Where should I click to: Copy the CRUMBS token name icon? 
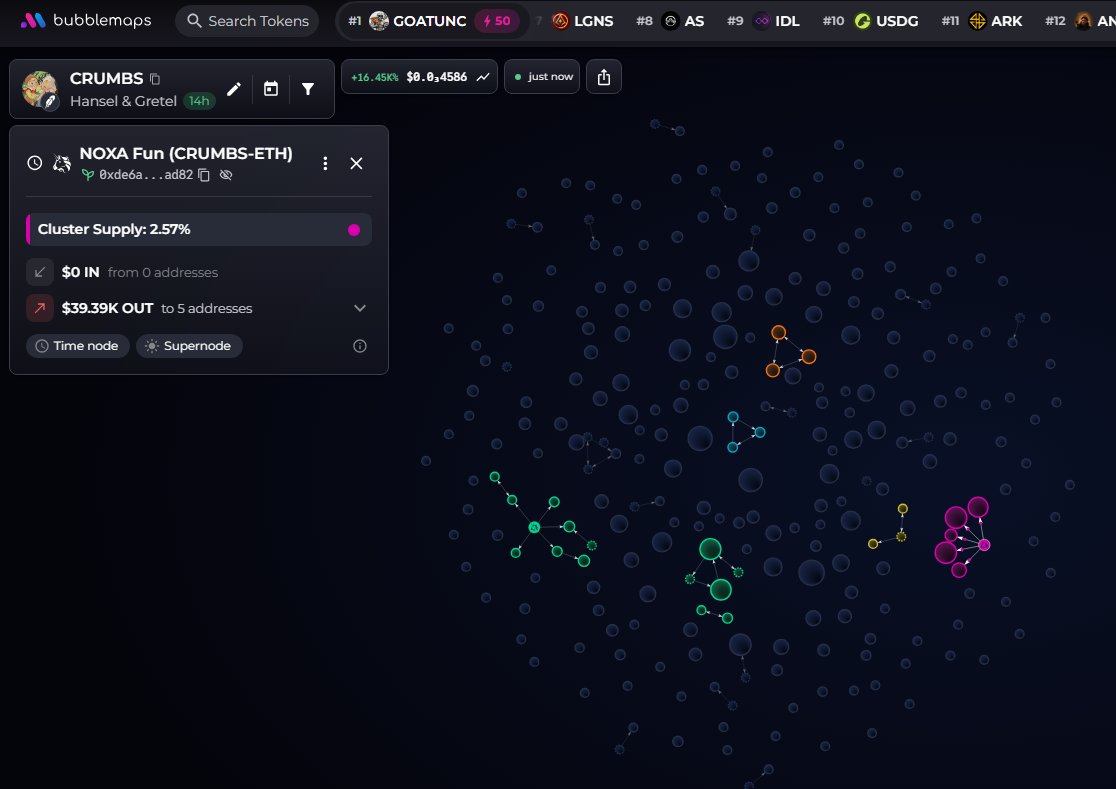click(x=154, y=79)
